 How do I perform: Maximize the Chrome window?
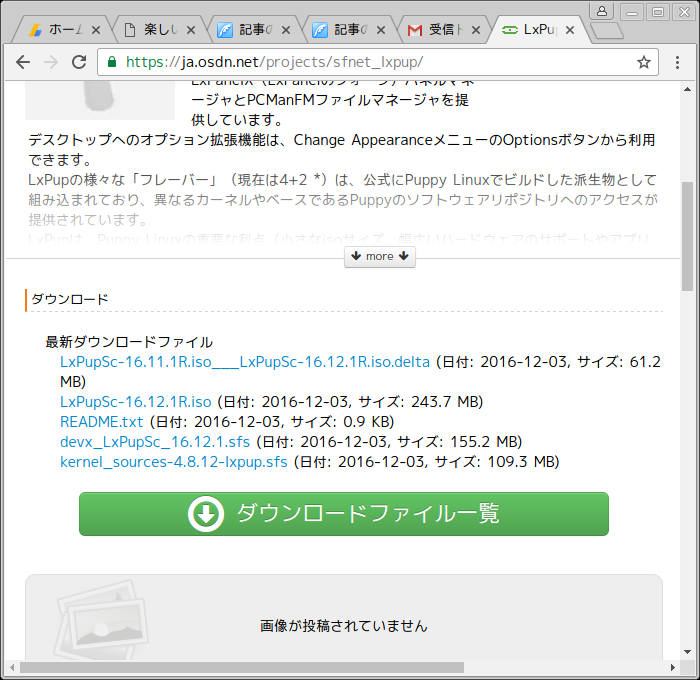pos(658,12)
